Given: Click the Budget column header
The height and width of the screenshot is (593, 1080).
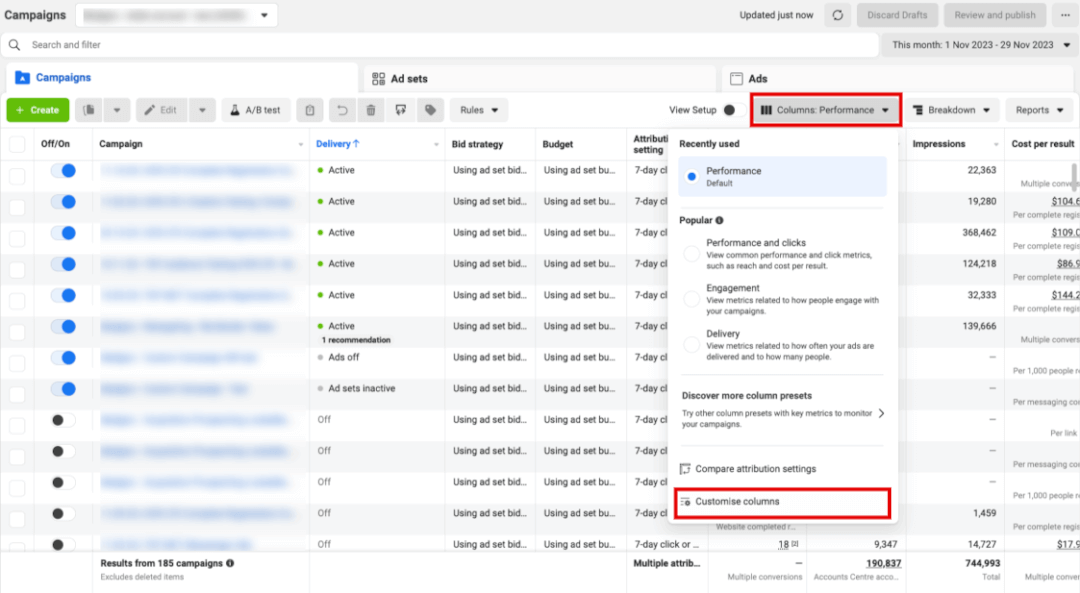Looking at the screenshot, I should pyautogui.click(x=558, y=145).
